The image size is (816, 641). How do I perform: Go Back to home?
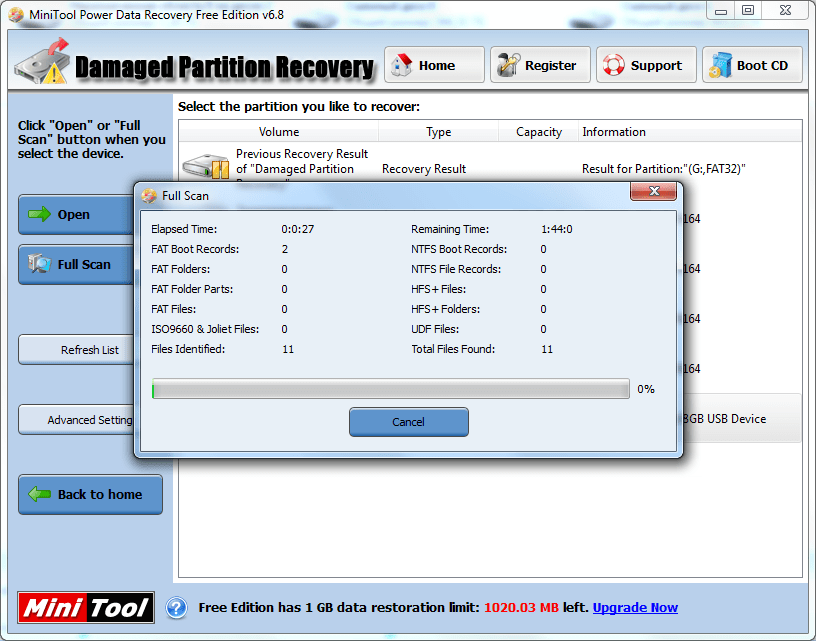tap(91, 494)
